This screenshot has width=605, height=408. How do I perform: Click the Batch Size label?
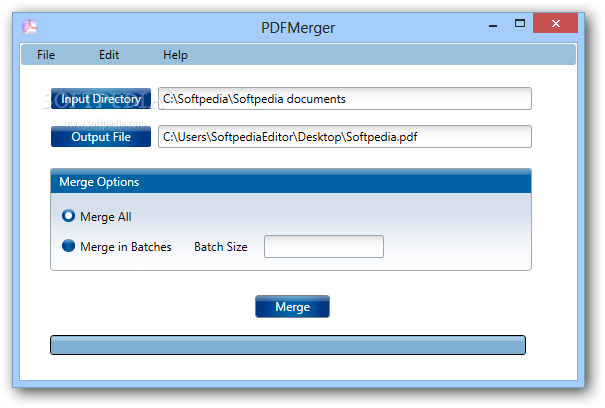tap(221, 247)
